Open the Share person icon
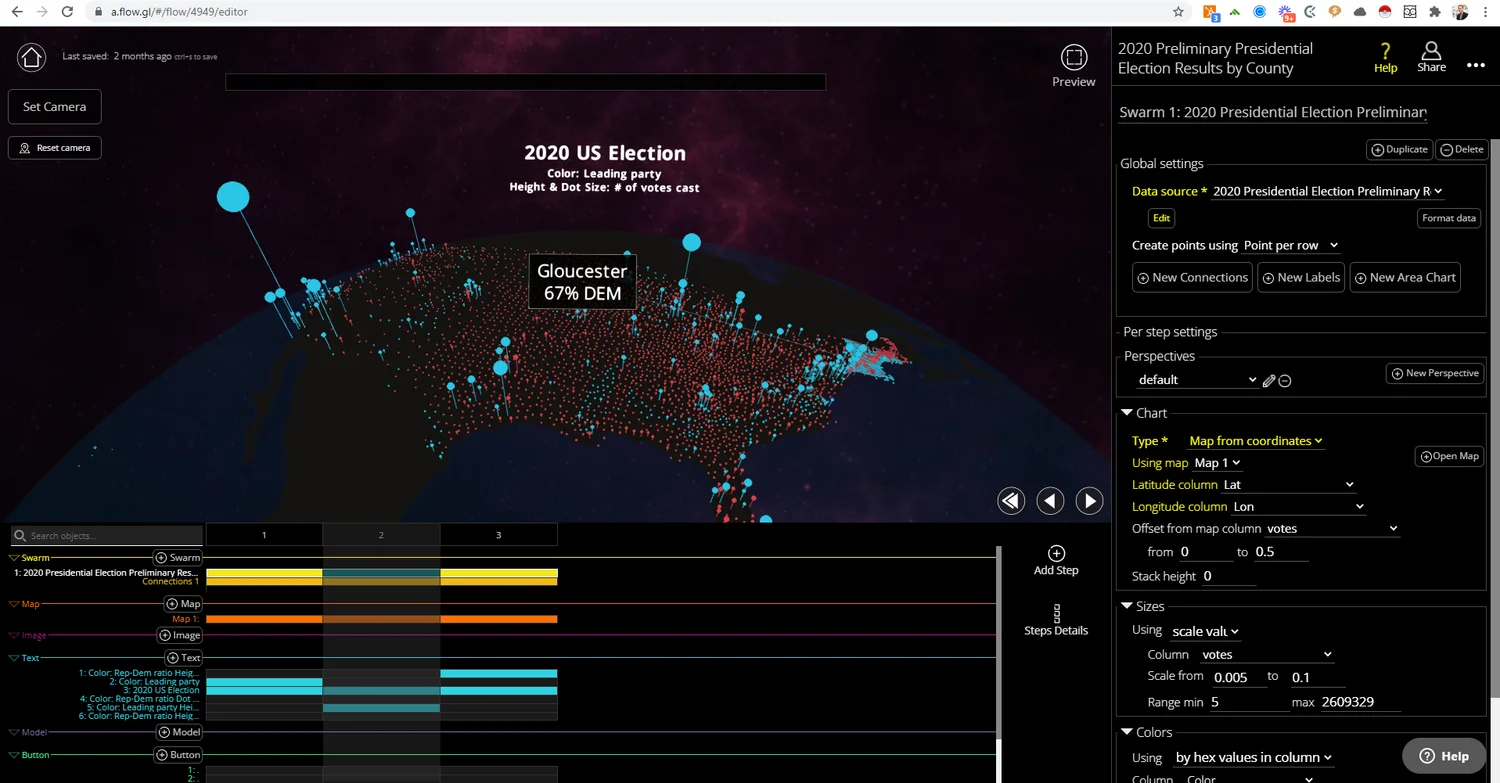The height and width of the screenshot is (783, 1500). click(x=1432, y=50)
